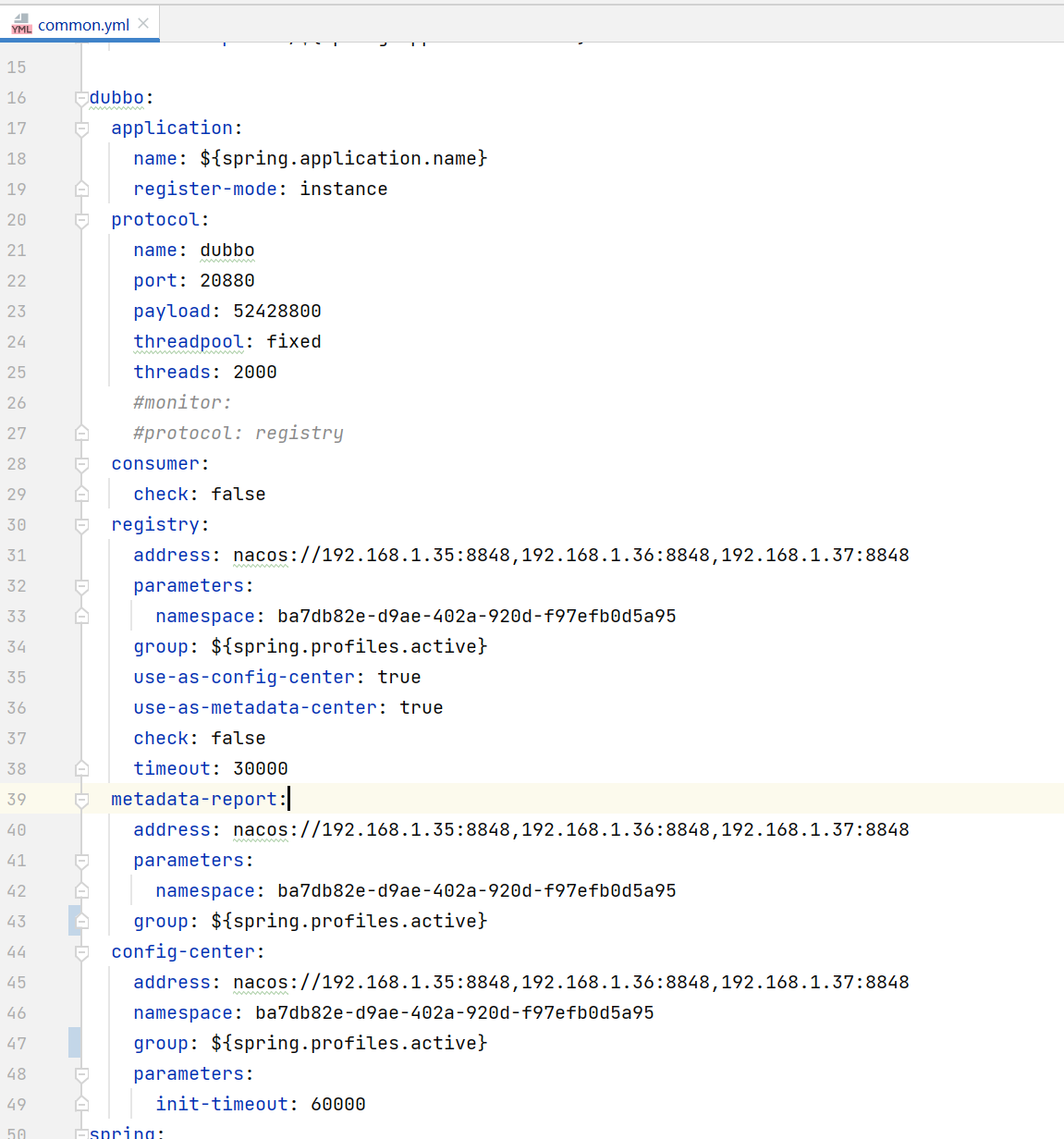Collapse config-center parameters fold on line 48
The image size is (1064, 1139).
click(x=81, y=1074)
